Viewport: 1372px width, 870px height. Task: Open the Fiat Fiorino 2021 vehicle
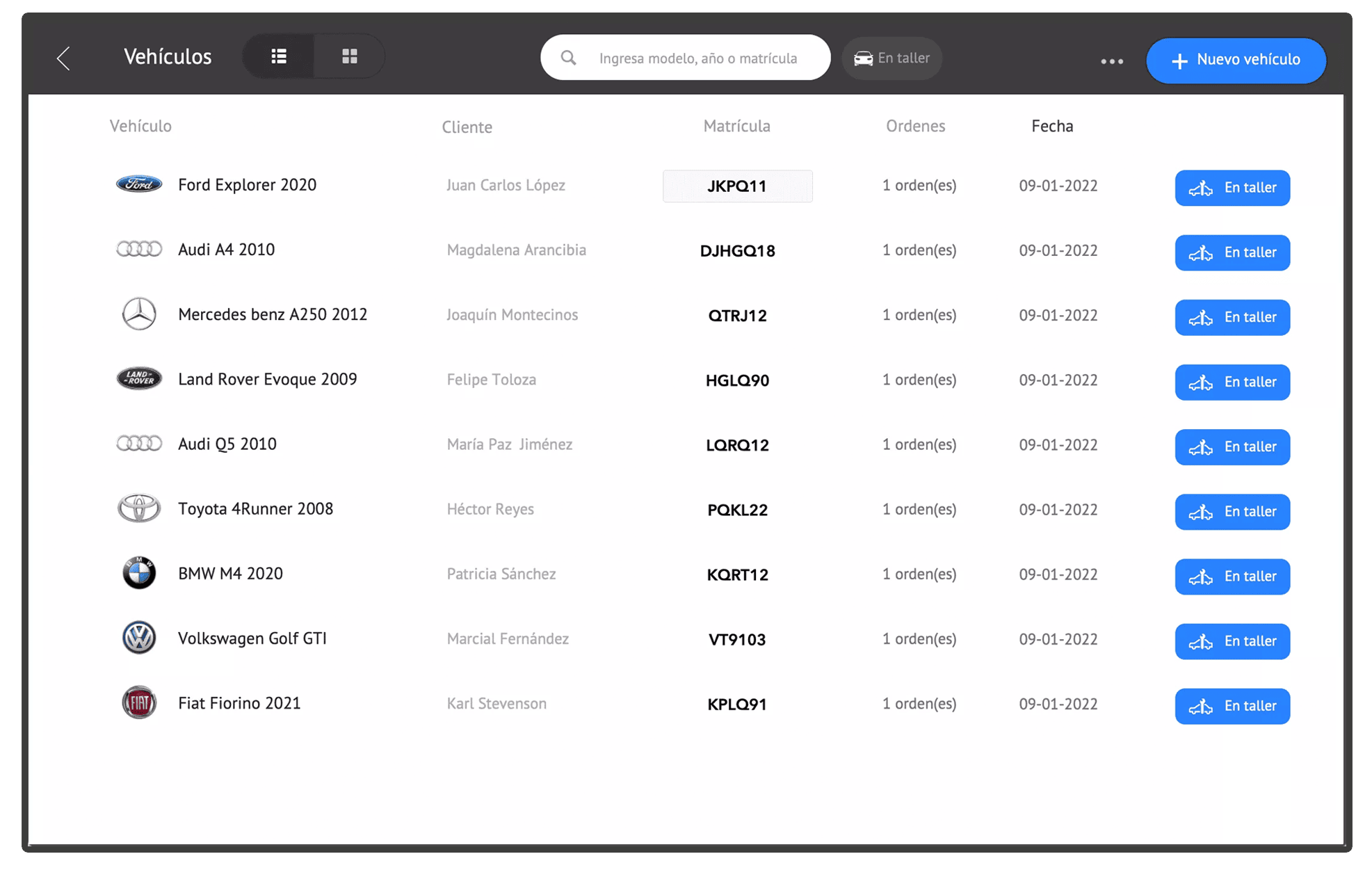pos(239,703)
